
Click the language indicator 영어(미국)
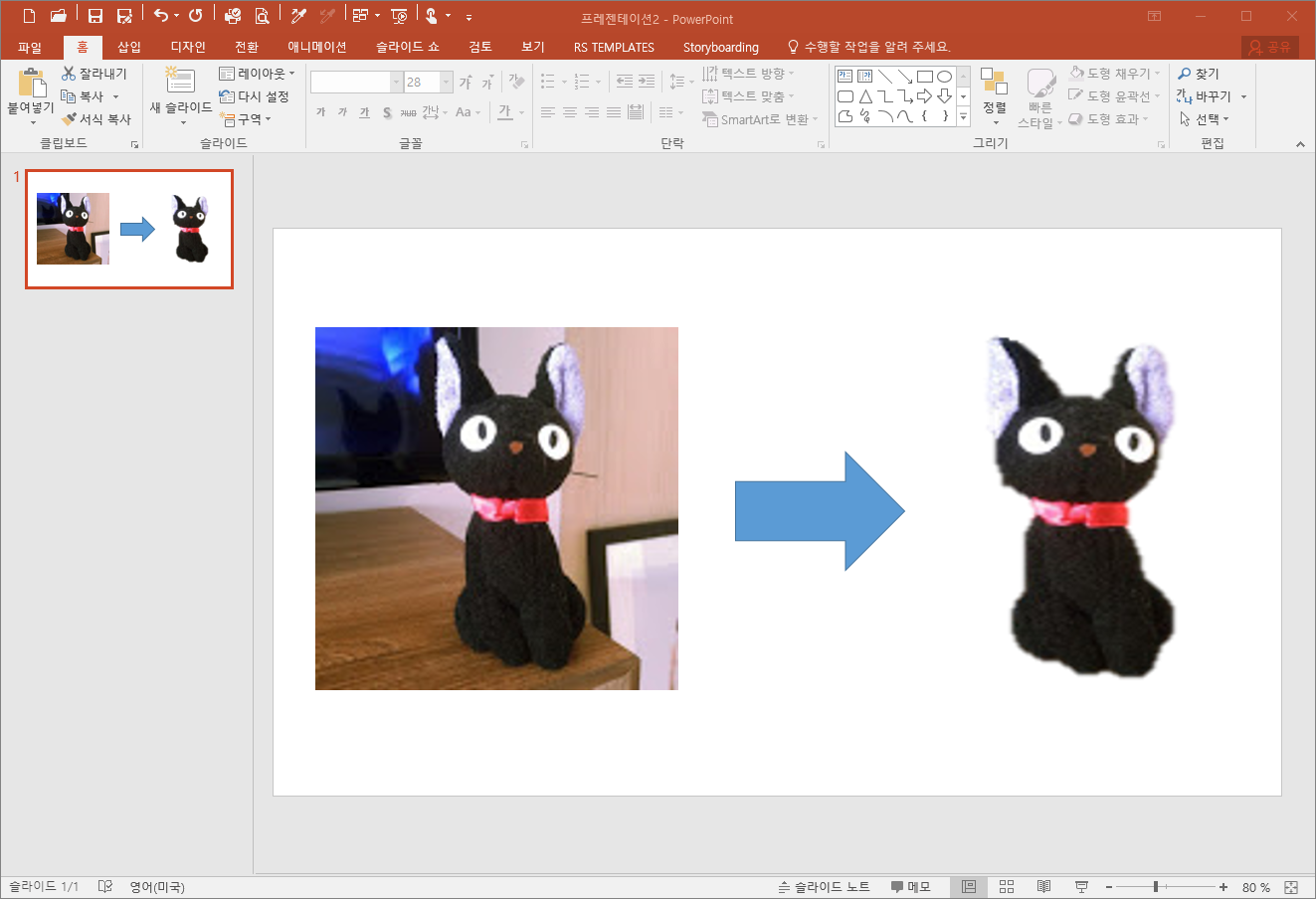coord(157,887)
